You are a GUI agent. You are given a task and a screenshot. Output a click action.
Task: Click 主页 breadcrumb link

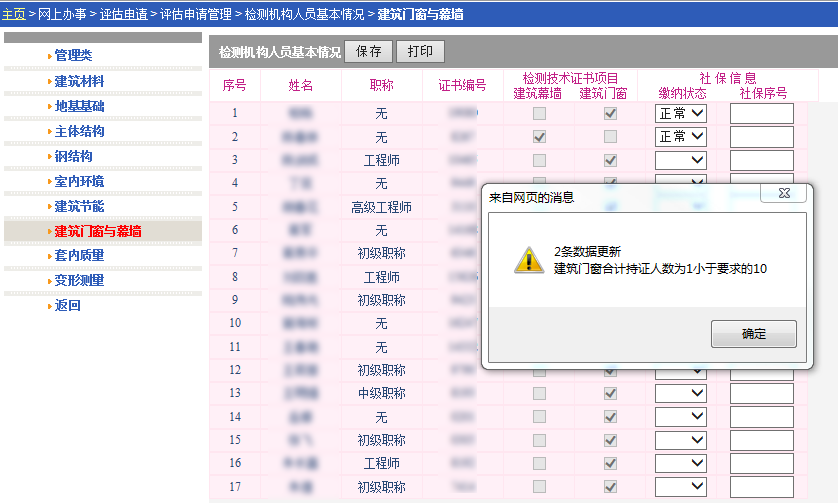click(13, 14)
